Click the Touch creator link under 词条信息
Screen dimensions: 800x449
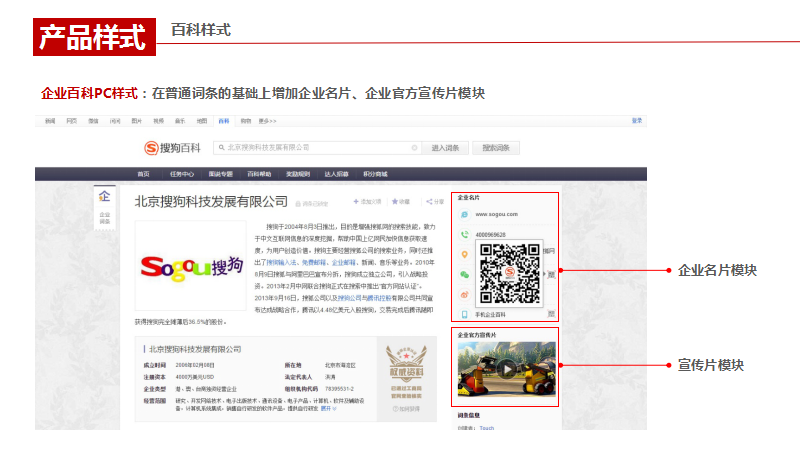pos(487,428)
